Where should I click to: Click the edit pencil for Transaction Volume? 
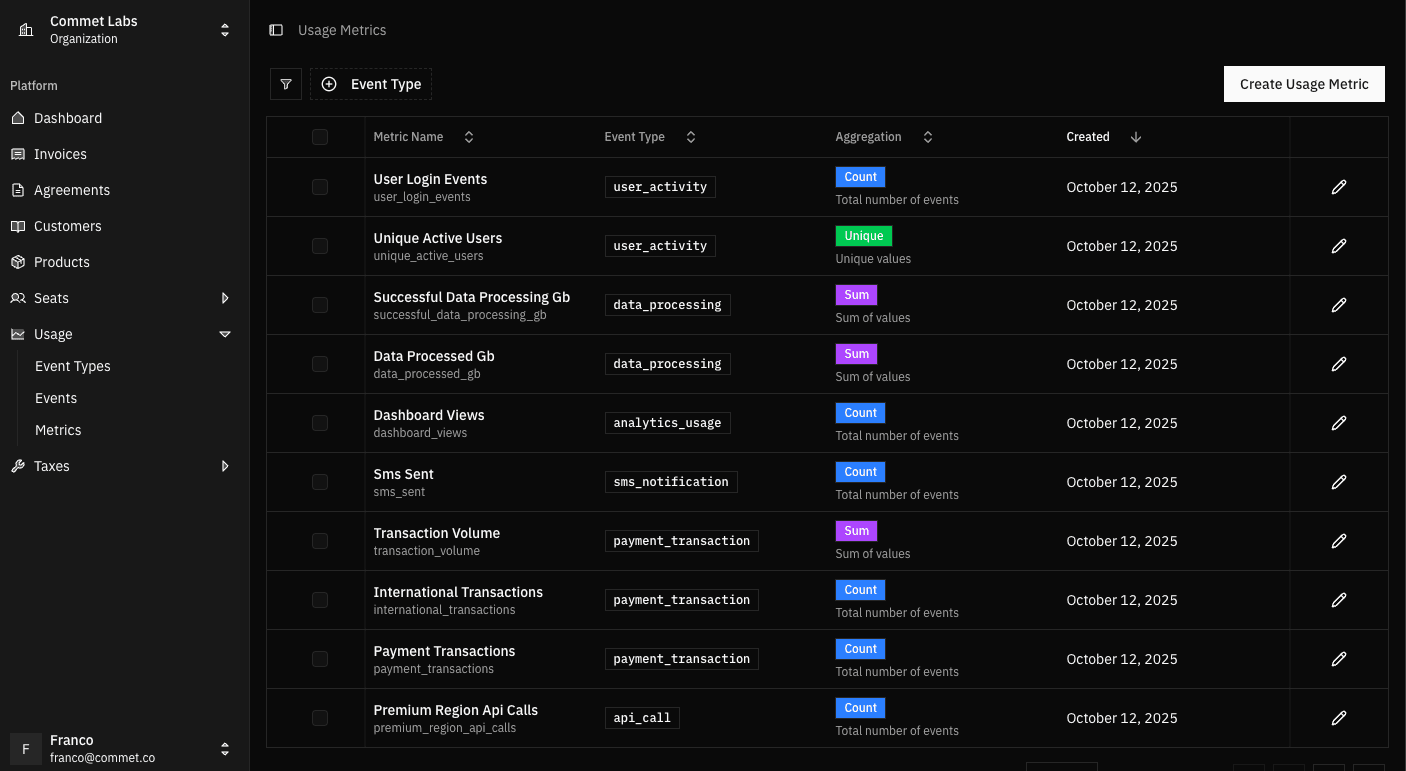coord(1339,541)
